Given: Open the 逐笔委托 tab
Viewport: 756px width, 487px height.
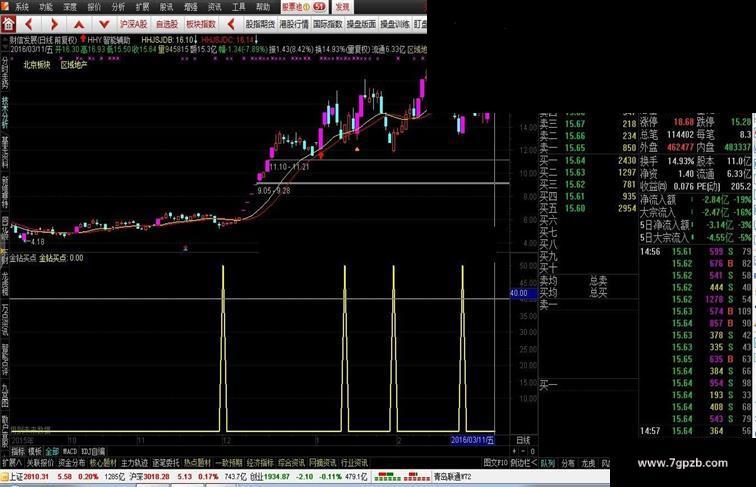Looking at the screenshot, I should pos(165,463).
